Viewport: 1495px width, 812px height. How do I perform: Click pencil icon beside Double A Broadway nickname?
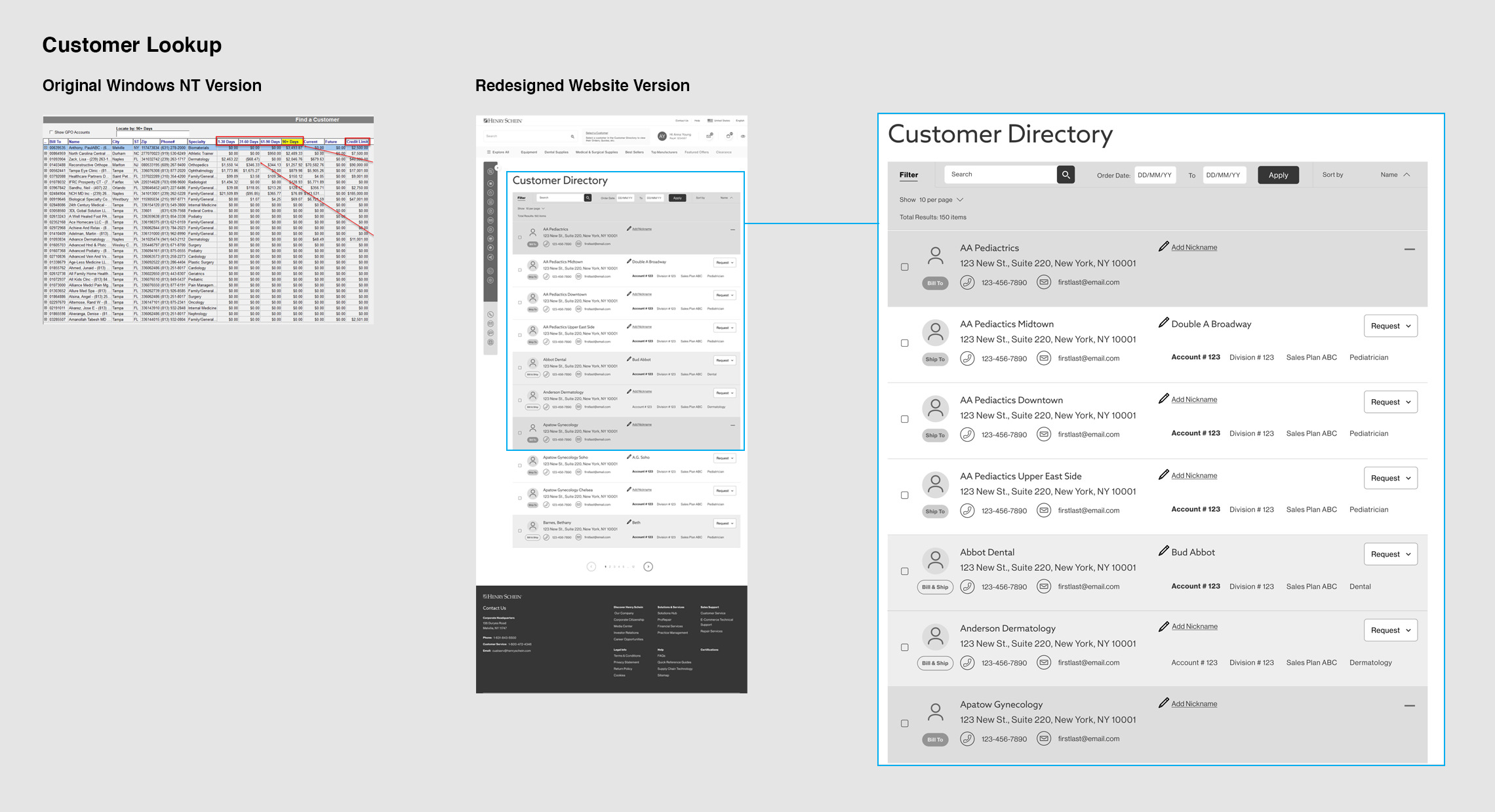(x=1163, y=322)
